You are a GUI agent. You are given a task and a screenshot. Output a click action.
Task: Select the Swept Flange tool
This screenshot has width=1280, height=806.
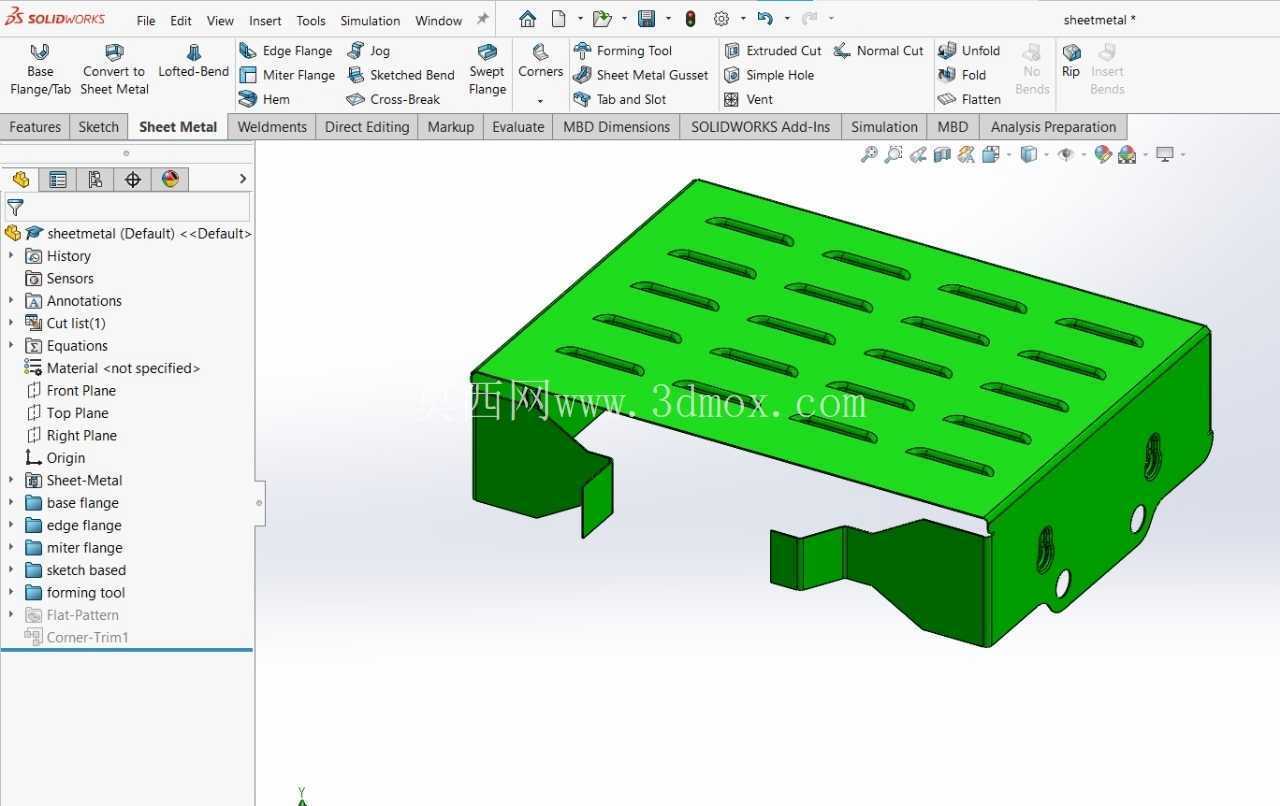click(487, 69)
